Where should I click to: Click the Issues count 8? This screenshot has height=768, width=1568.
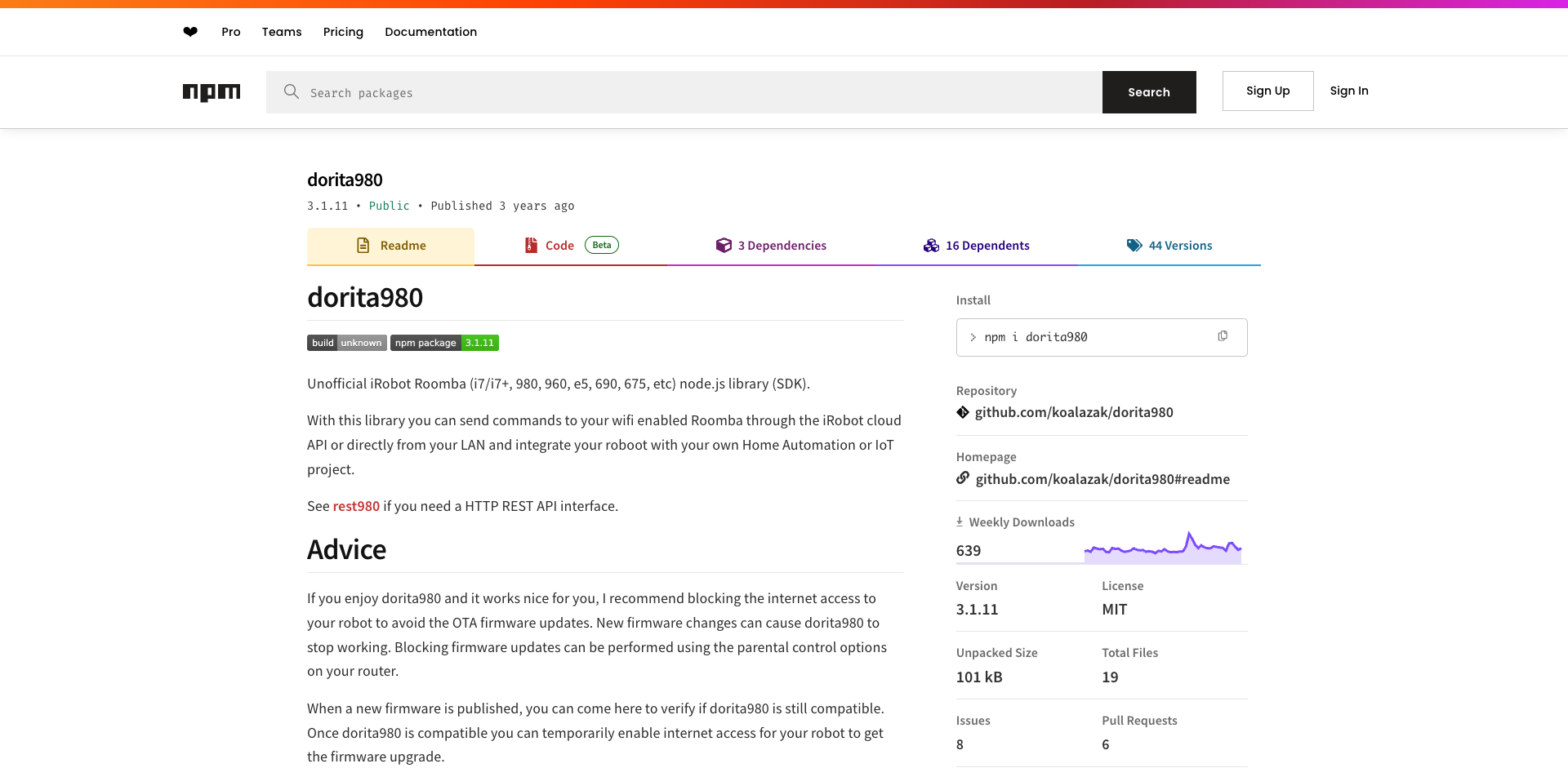tap(960, 744)
